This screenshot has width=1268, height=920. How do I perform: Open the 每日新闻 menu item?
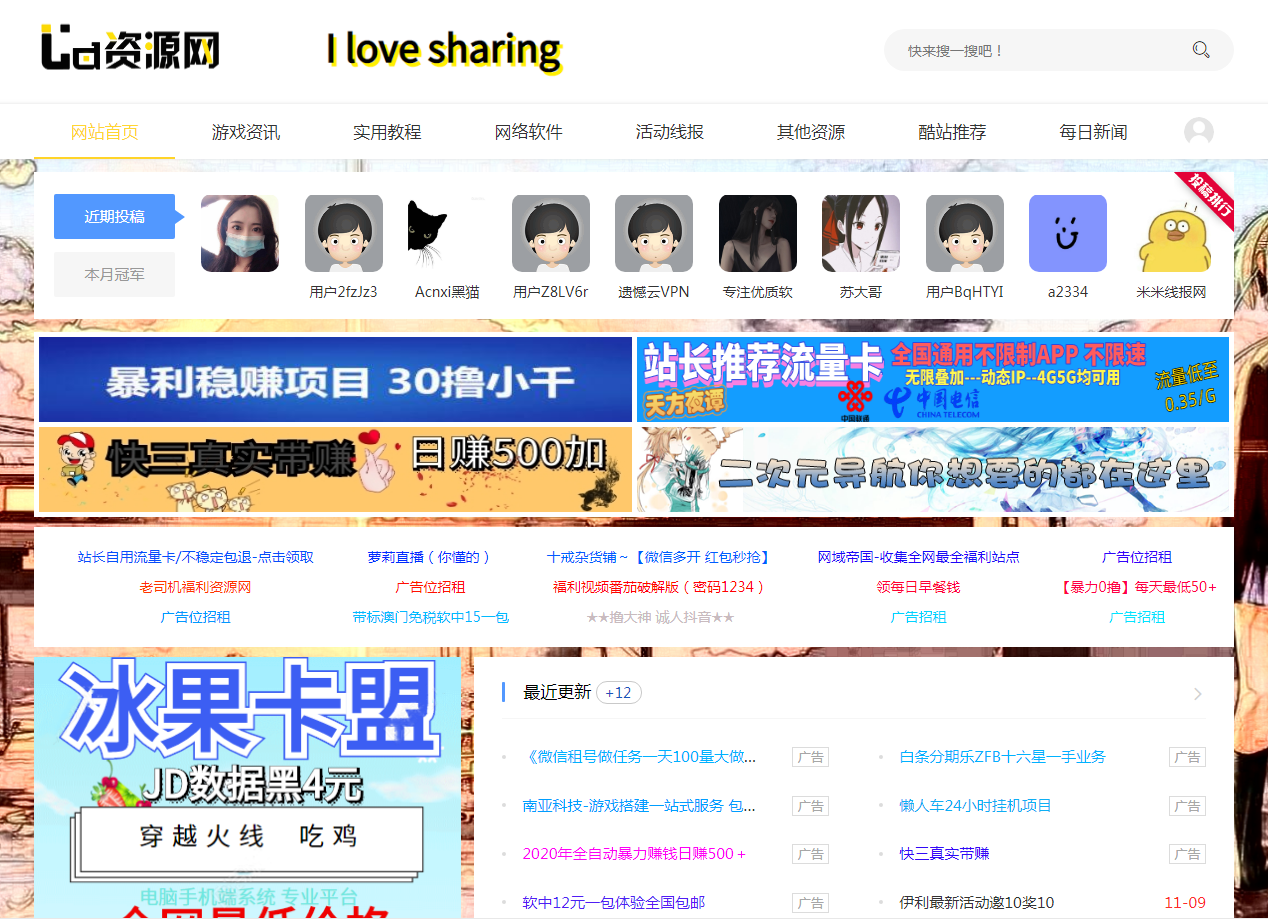click(1093, 132)
